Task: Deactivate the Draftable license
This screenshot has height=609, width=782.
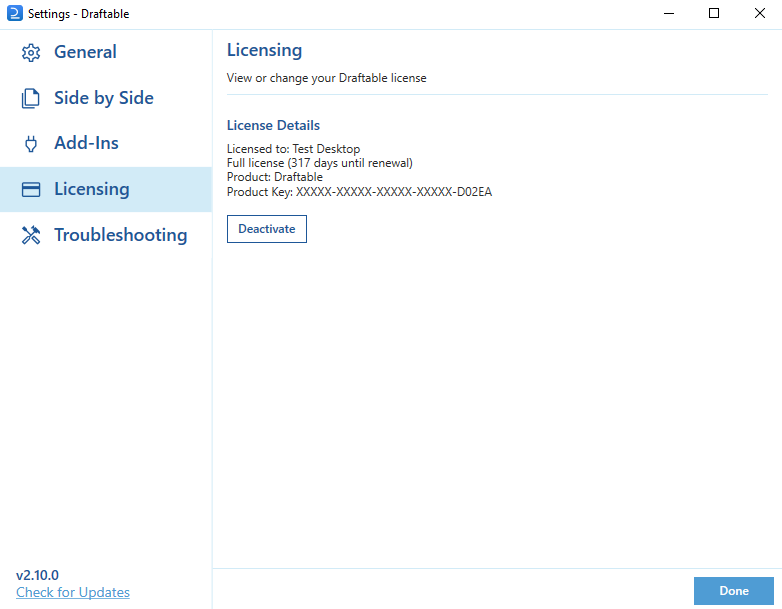Action: tap(267, 229)
